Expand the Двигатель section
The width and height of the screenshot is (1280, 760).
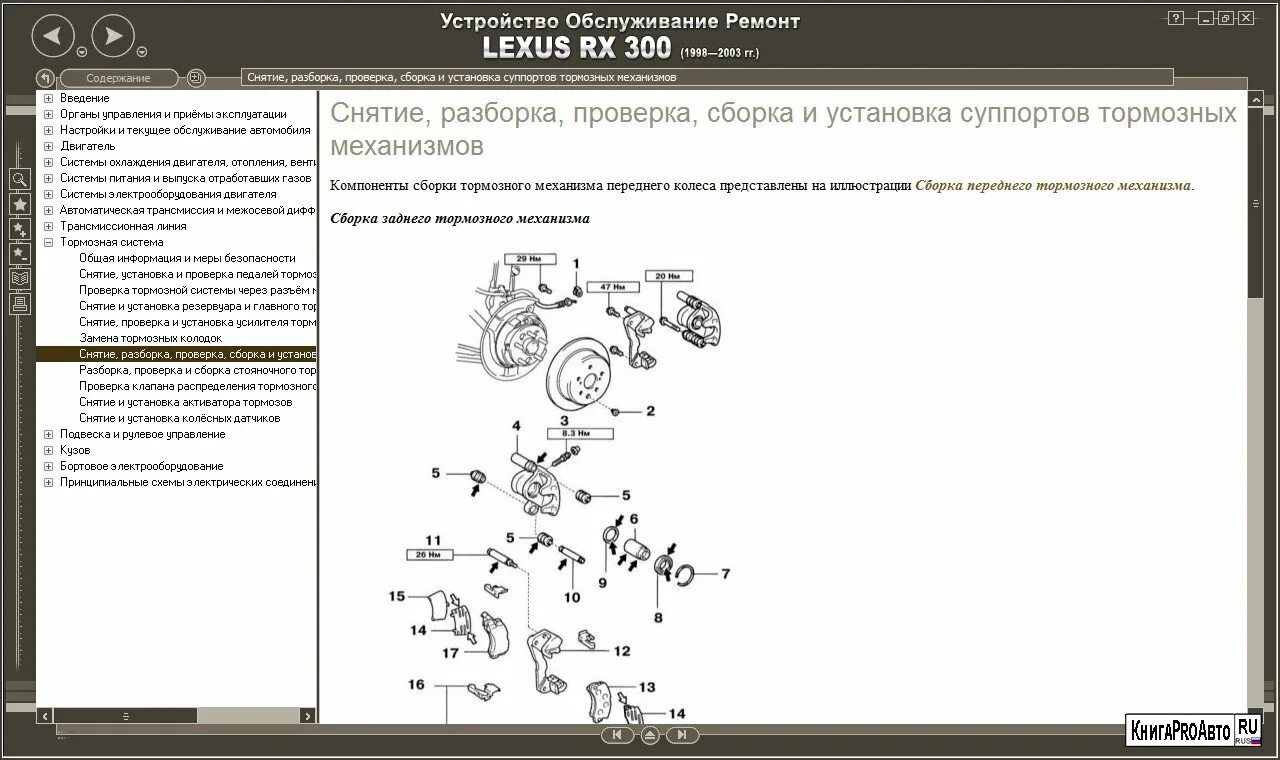(x=48, y=146)
